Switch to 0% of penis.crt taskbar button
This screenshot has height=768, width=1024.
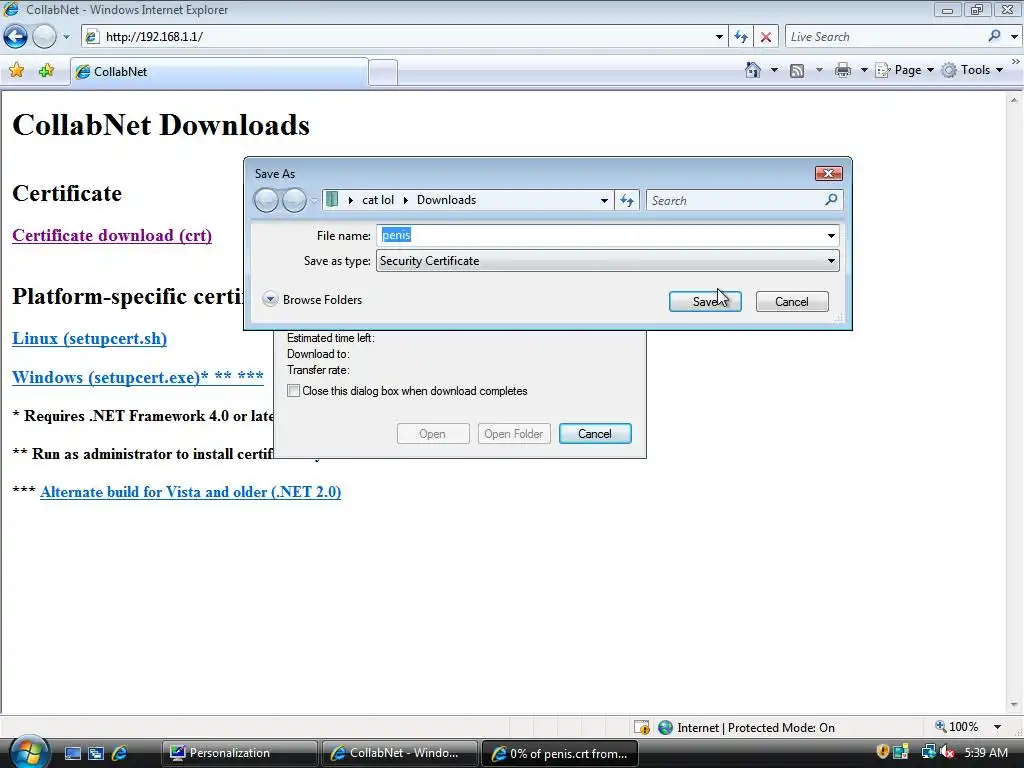coord(560,753)
